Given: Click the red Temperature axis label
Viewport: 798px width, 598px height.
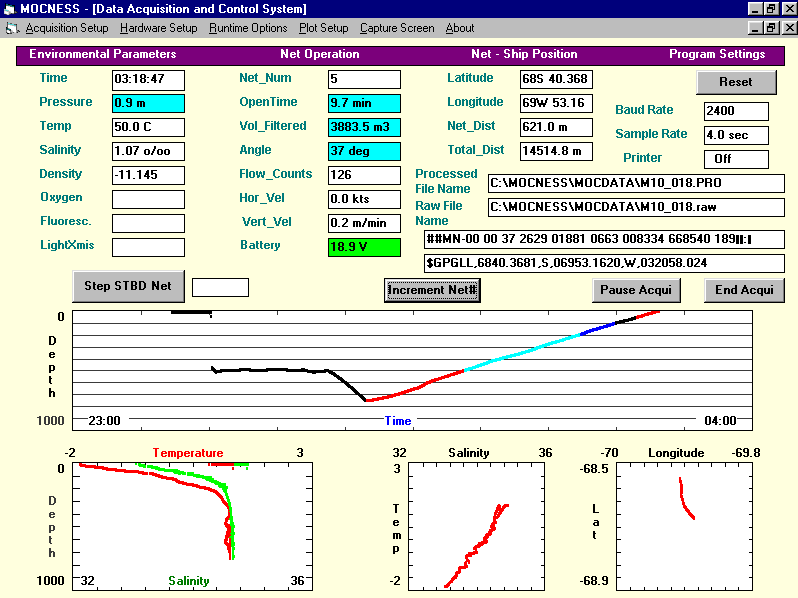Looking at the screenshot, I should (x=188, y=453).
